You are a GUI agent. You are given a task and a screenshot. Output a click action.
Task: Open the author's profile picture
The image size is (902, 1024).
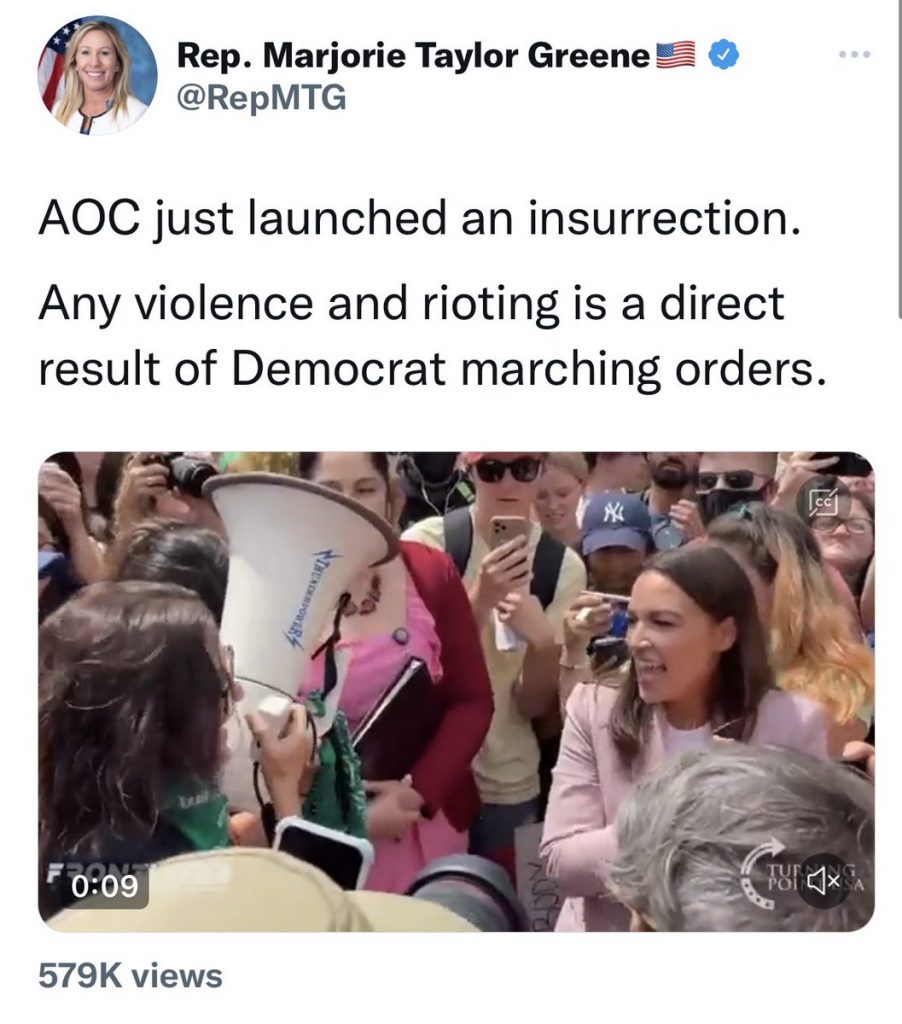[98, 76]
